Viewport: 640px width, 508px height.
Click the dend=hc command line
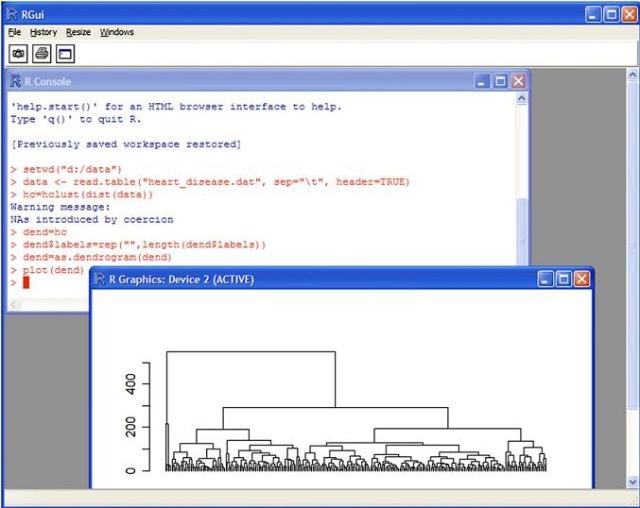pyautogui.click(x=39, y=232)
